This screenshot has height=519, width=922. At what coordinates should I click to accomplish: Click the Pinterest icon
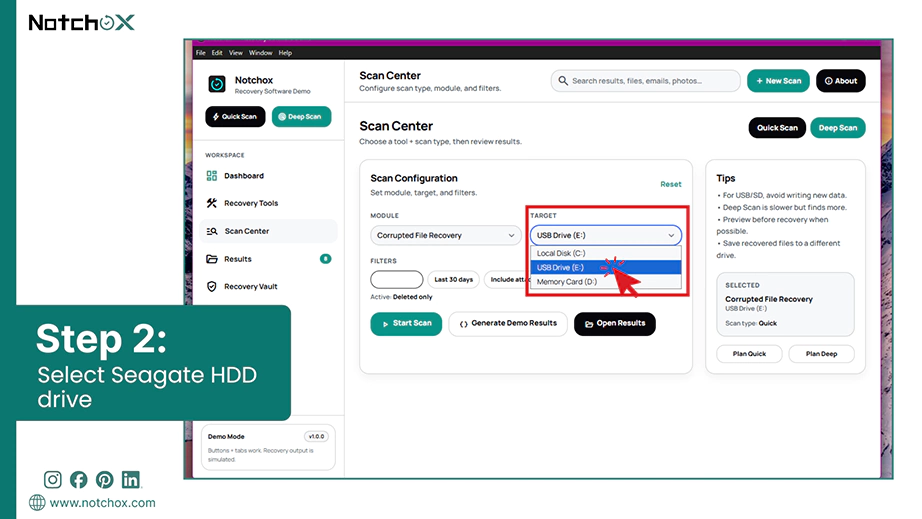pos(105,480)
